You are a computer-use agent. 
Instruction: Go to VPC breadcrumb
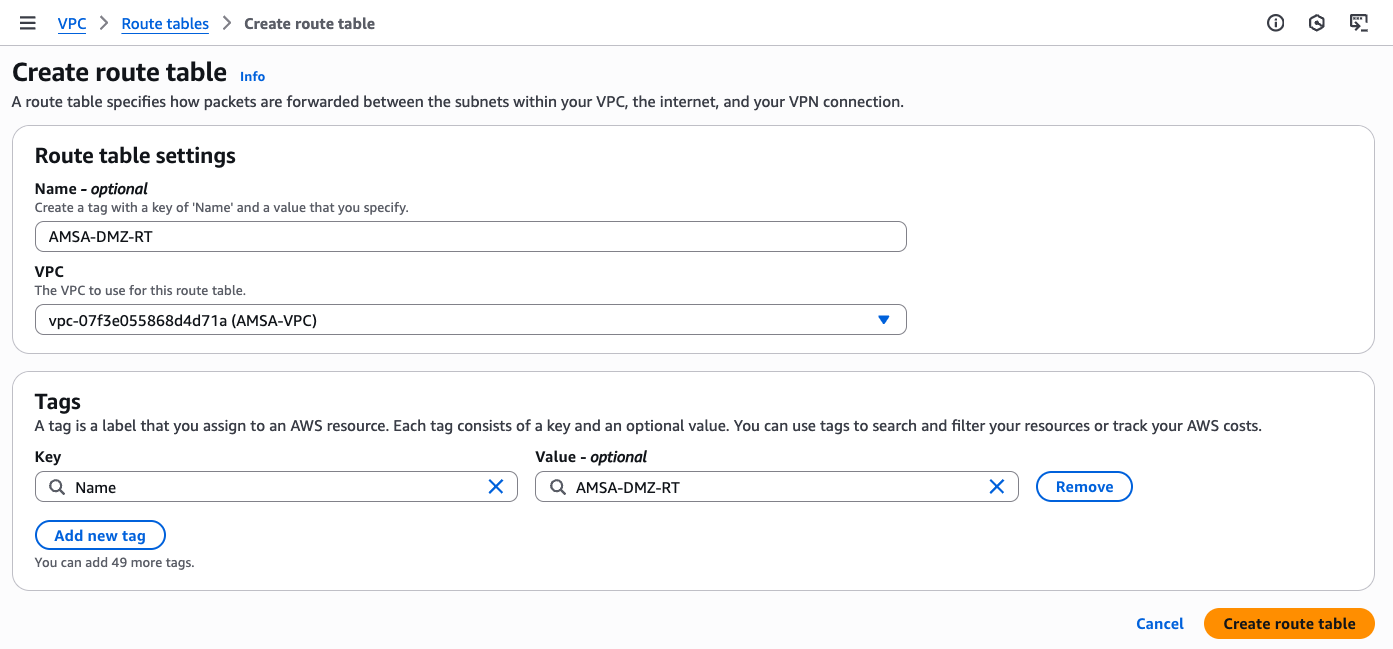(x=72, y=23)
